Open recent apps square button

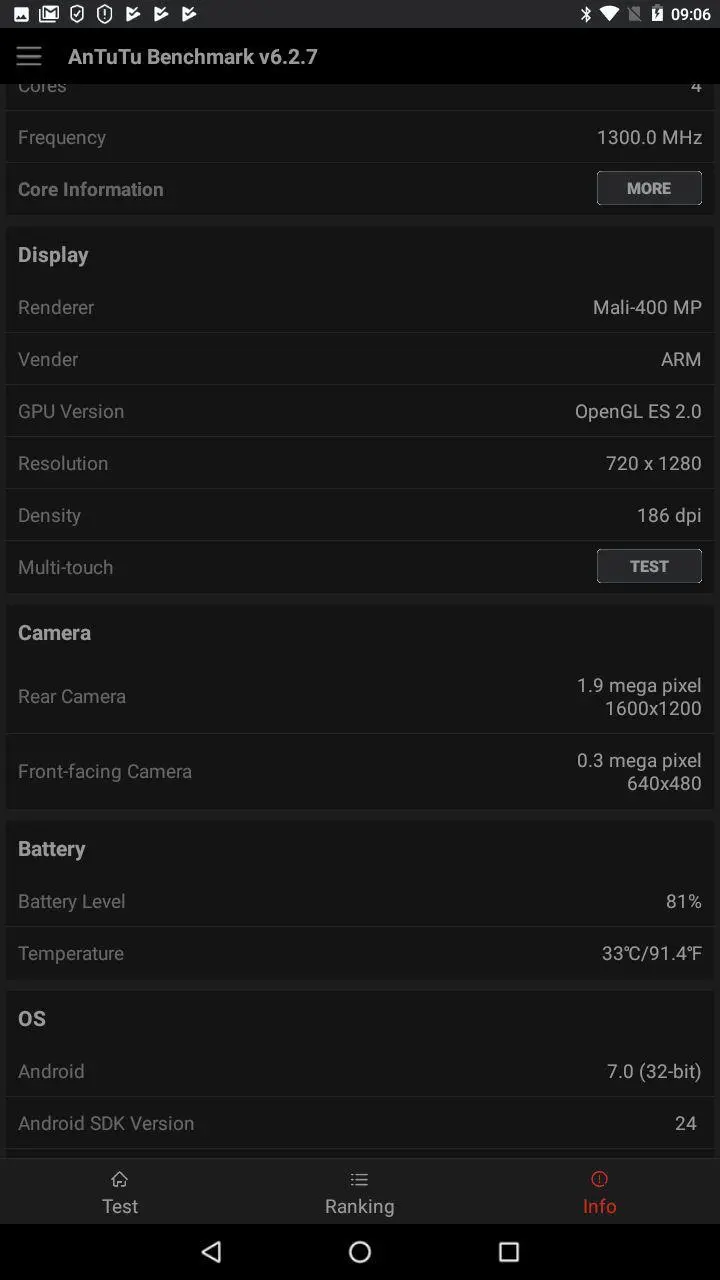click(x=509, y=1251)
